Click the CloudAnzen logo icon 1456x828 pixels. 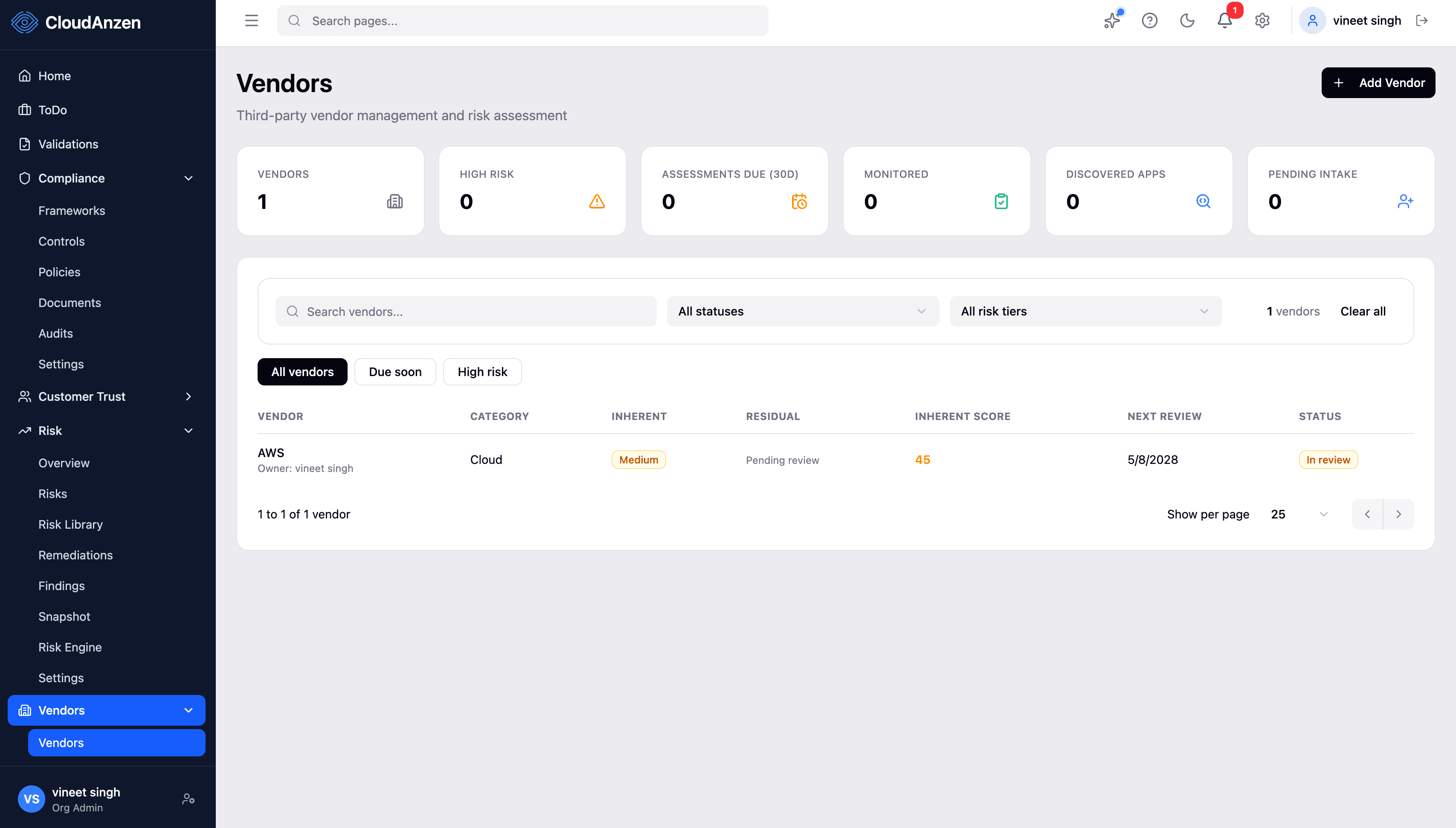click(24, 23)
